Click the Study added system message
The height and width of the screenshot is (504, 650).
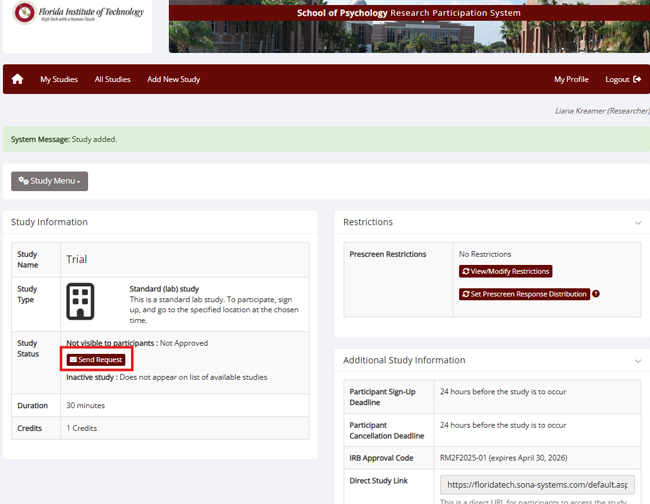point(64,139)
